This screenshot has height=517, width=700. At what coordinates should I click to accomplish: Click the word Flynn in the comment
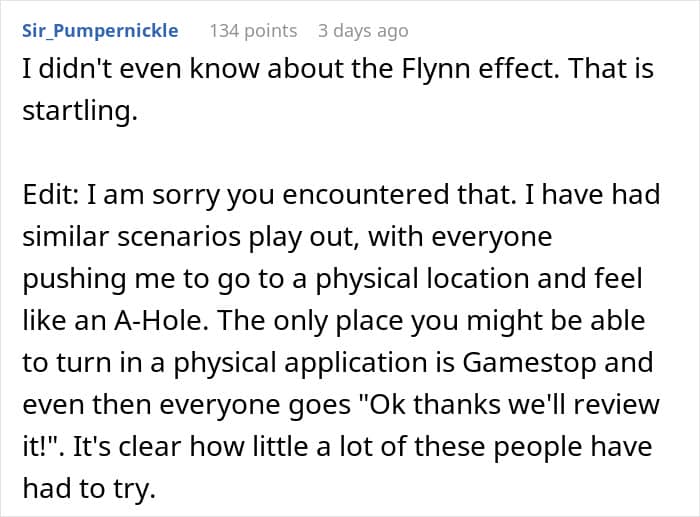[x=436, y=69]
